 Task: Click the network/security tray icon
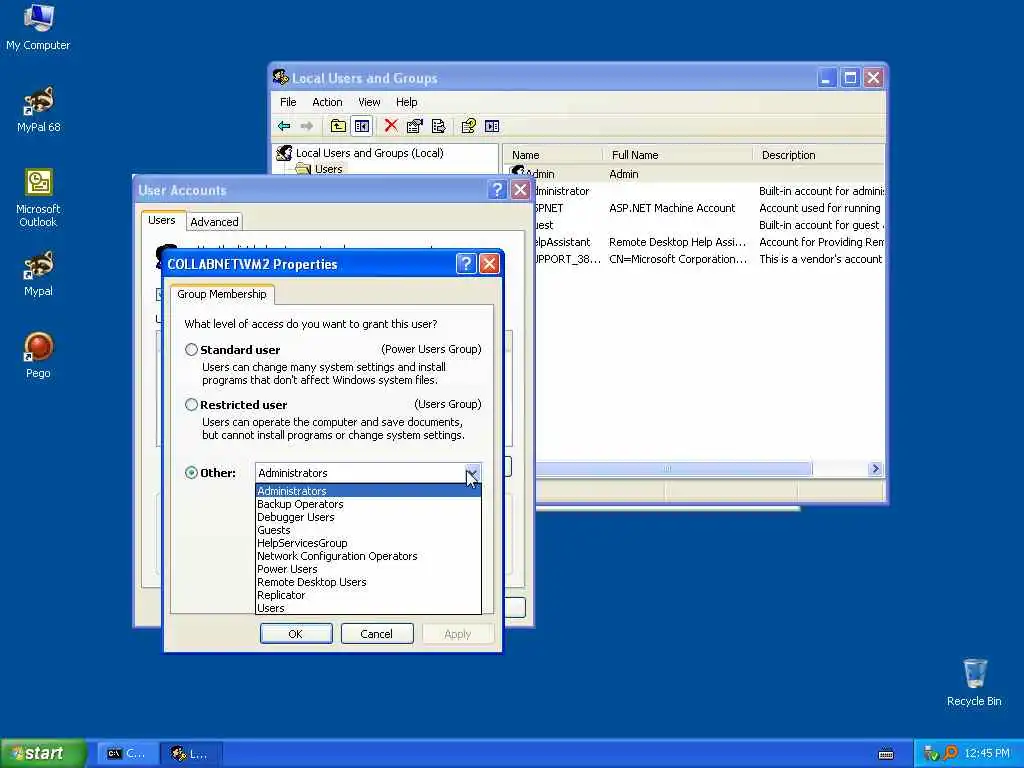pos(931,753)
